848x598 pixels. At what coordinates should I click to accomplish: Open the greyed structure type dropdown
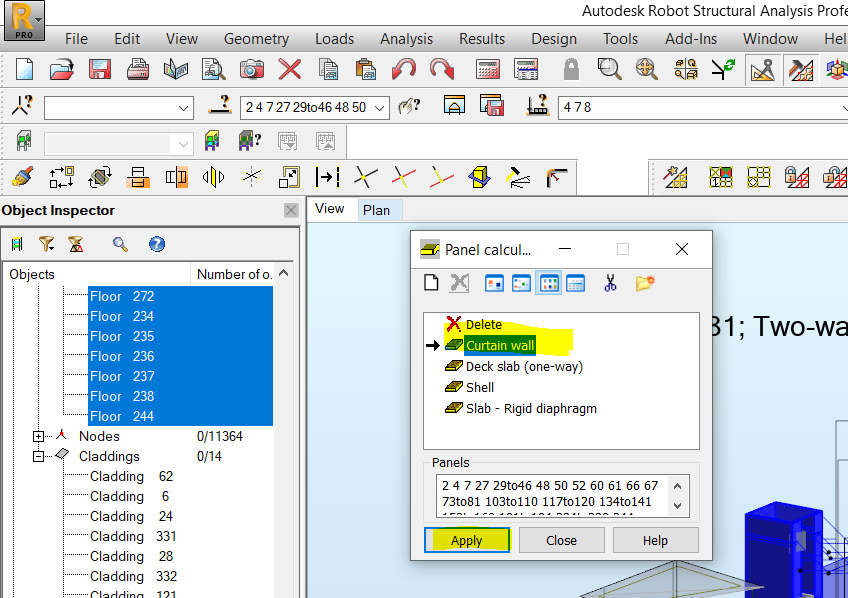tap(183, 144)
